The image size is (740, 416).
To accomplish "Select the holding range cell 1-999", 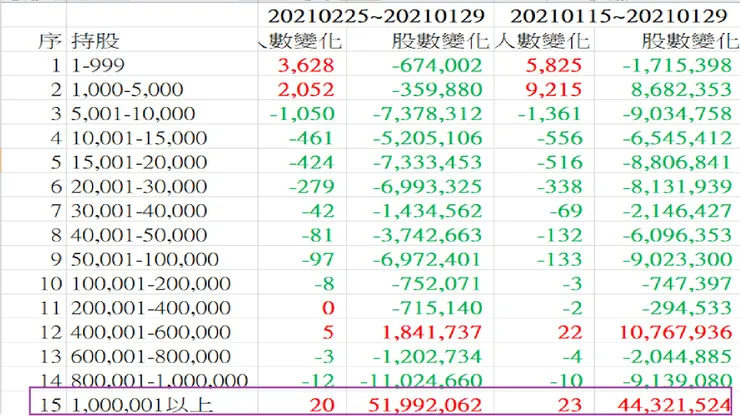I will point(98,65).
